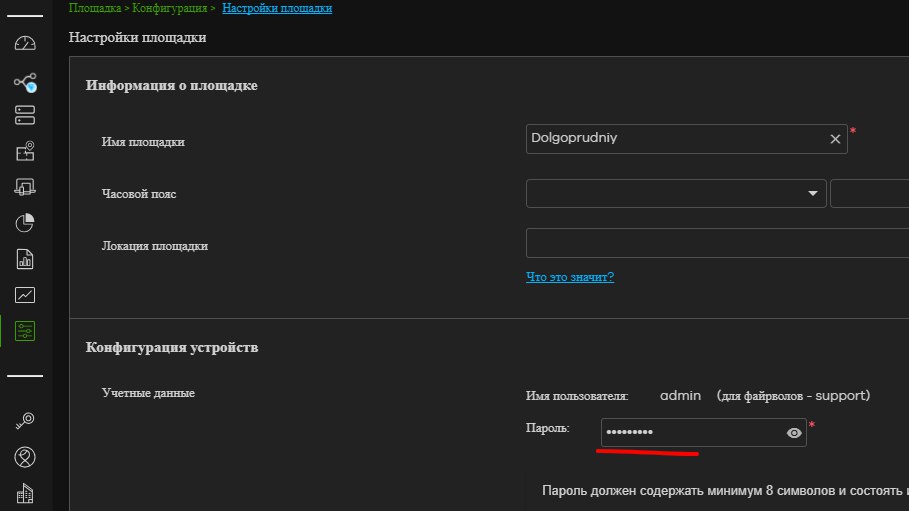Click into the Локация площадки input field
This screenshot has height=511, width=909.
pyautogui.click(x=715, y=243)
